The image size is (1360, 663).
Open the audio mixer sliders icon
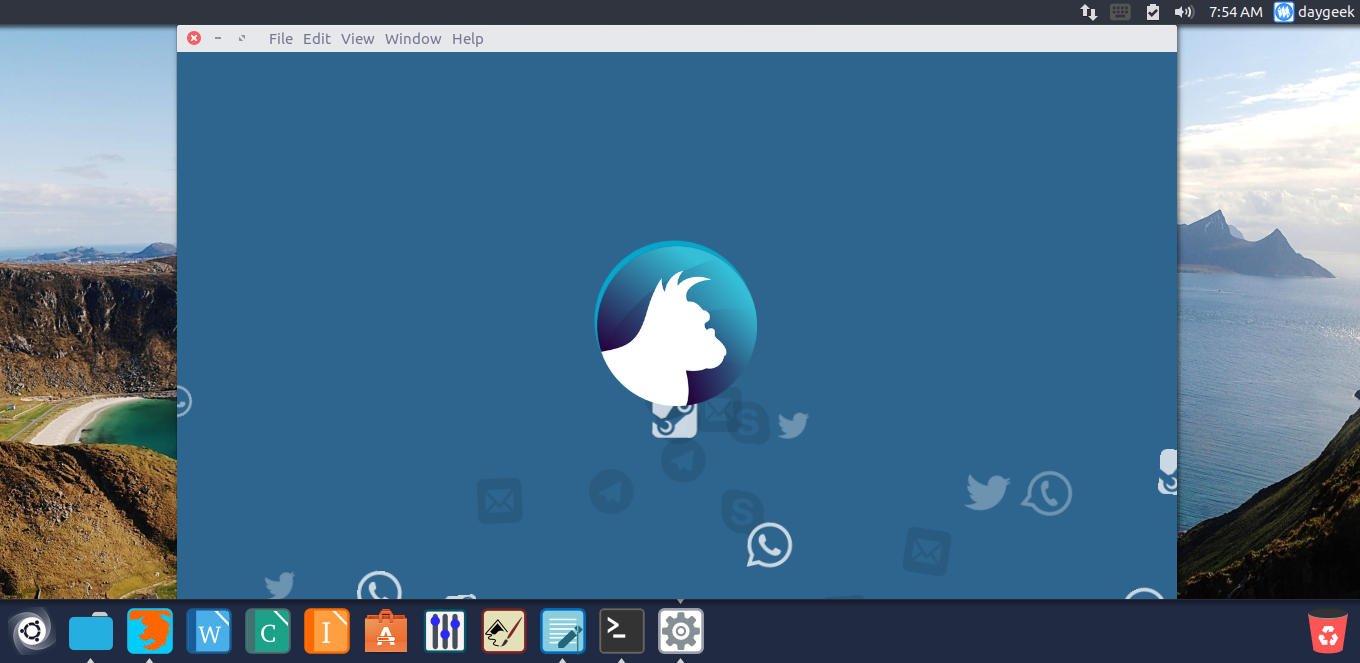point(445,632)
